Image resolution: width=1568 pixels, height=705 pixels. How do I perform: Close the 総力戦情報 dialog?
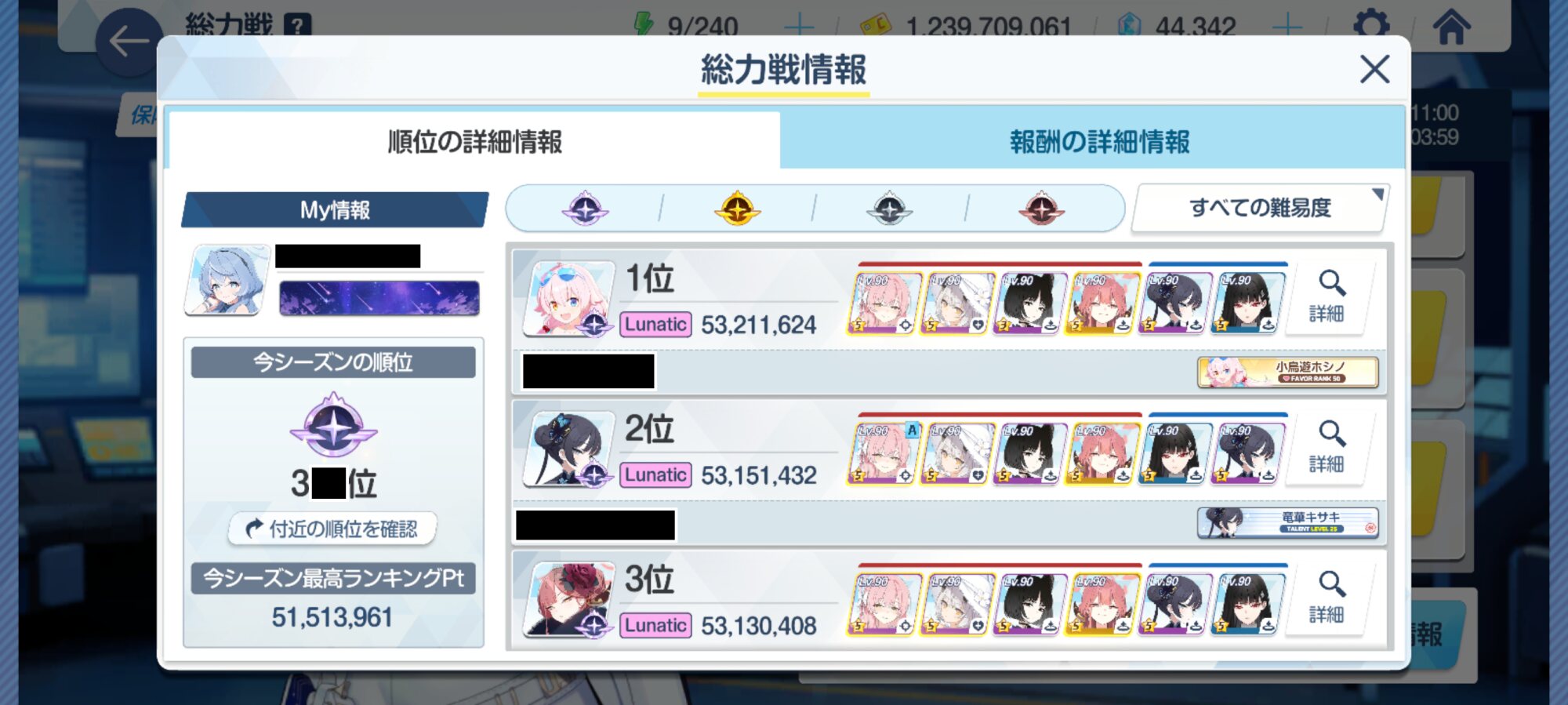[1374, 70]
